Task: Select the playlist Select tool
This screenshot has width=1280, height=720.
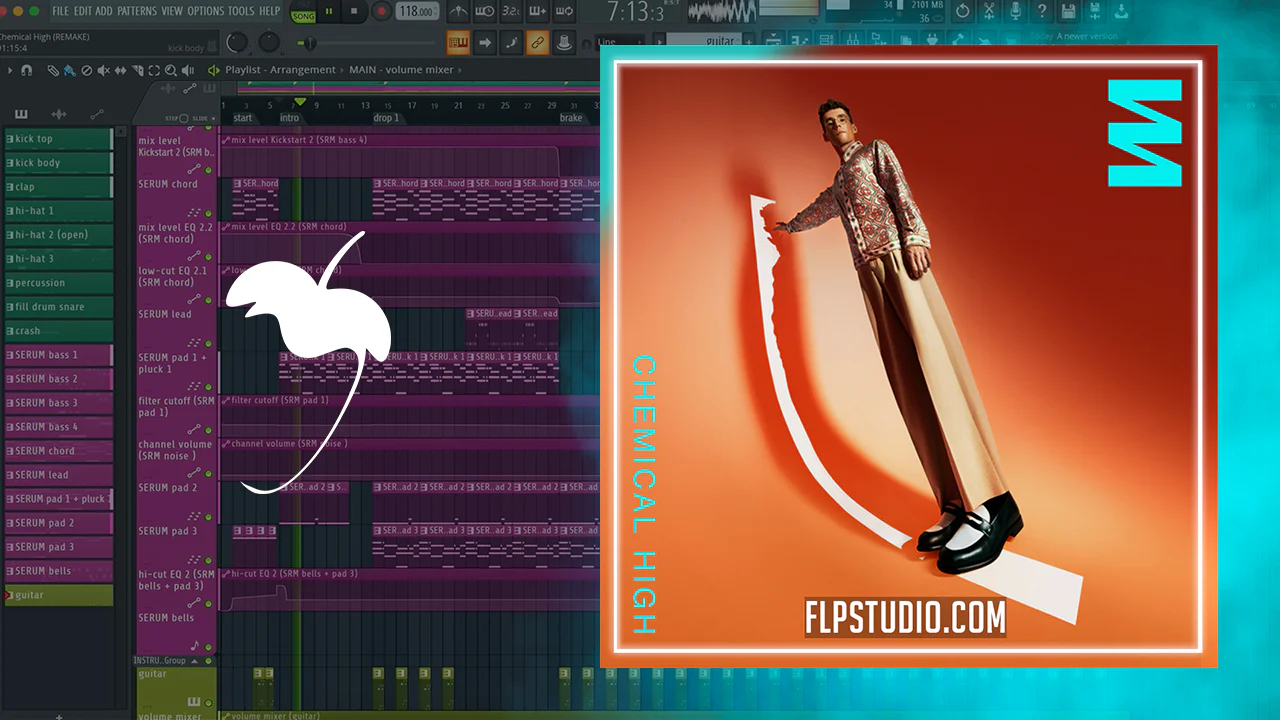Action: 154,70
